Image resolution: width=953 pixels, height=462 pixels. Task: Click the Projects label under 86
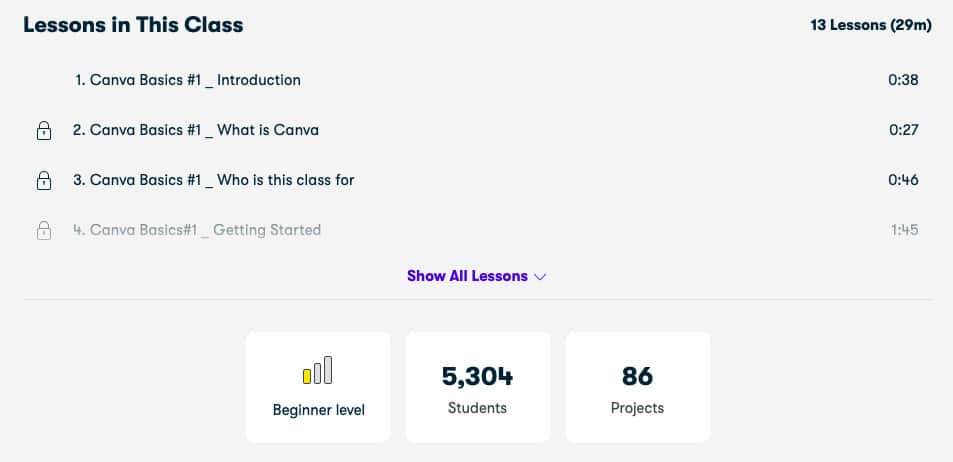coord(637,408)
